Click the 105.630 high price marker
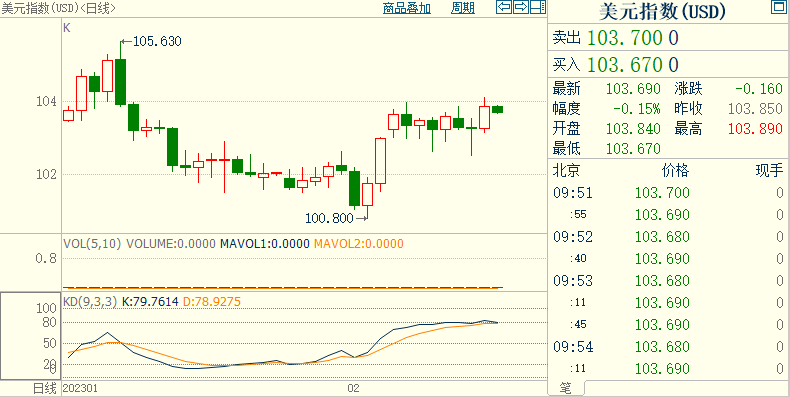This screenshot has height=397, width=790. point(156,41)
